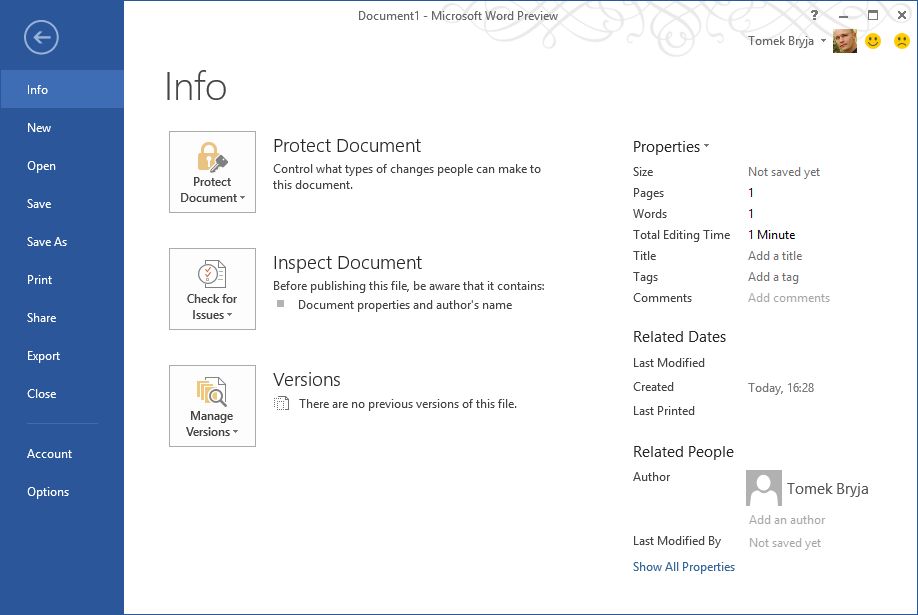Select Export in the sidebar
This screenshot has height=615, width=918.
pyautogui.click(x=62, y=356)
